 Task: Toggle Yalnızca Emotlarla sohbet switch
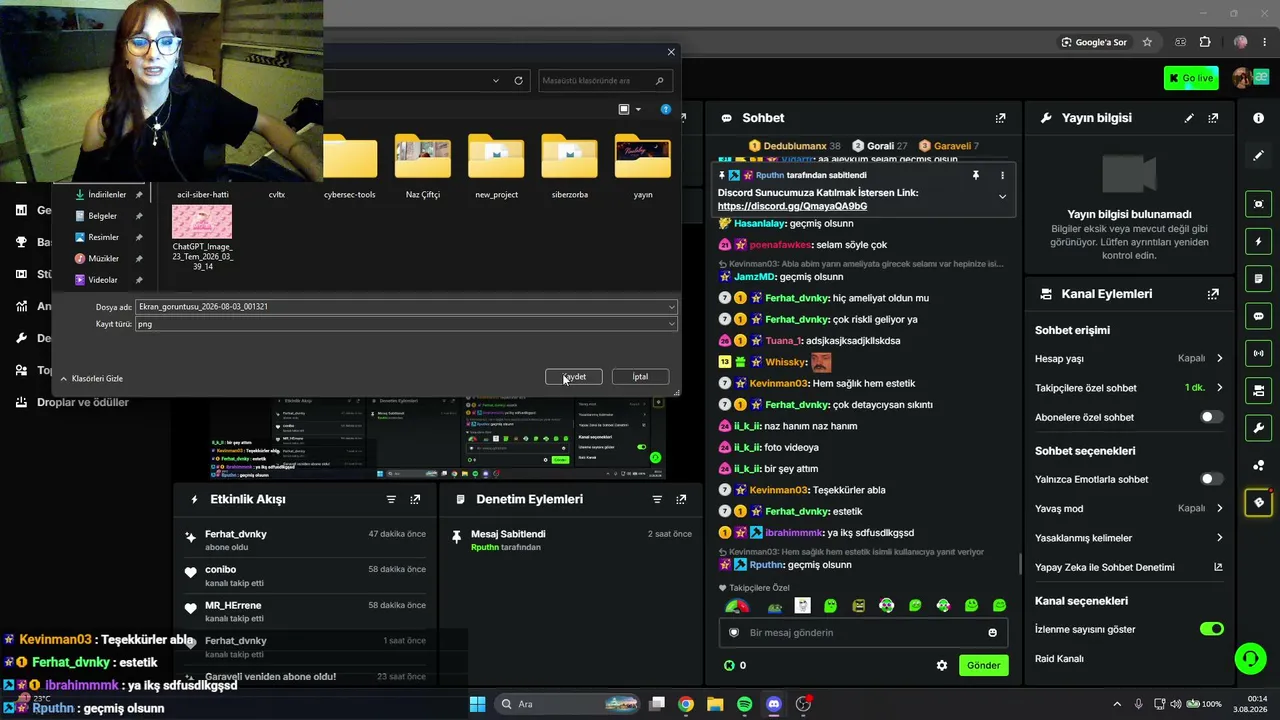pos(1211,479)
